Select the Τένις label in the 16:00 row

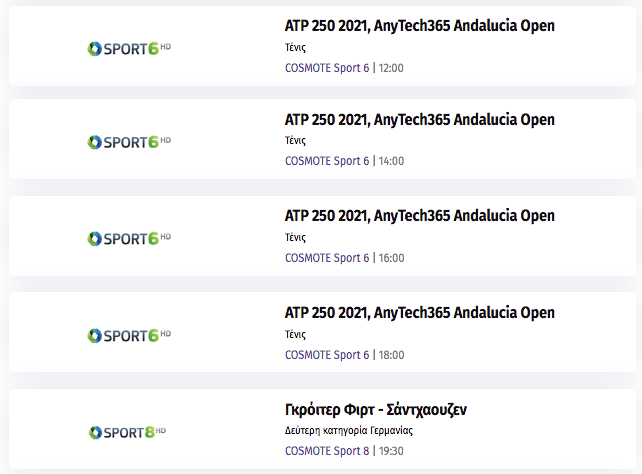pos(295,237)
